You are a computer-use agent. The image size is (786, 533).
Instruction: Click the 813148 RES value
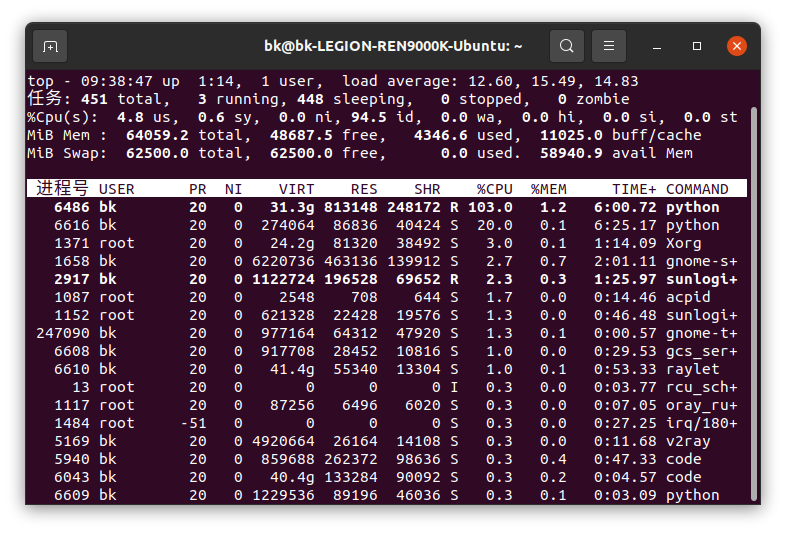click(350, 207)
